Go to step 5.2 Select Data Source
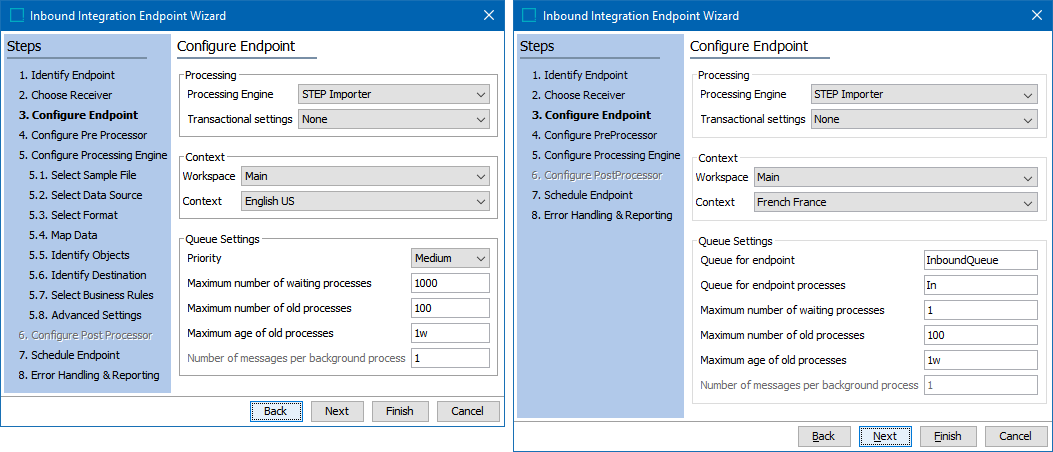 pos(85,195)
